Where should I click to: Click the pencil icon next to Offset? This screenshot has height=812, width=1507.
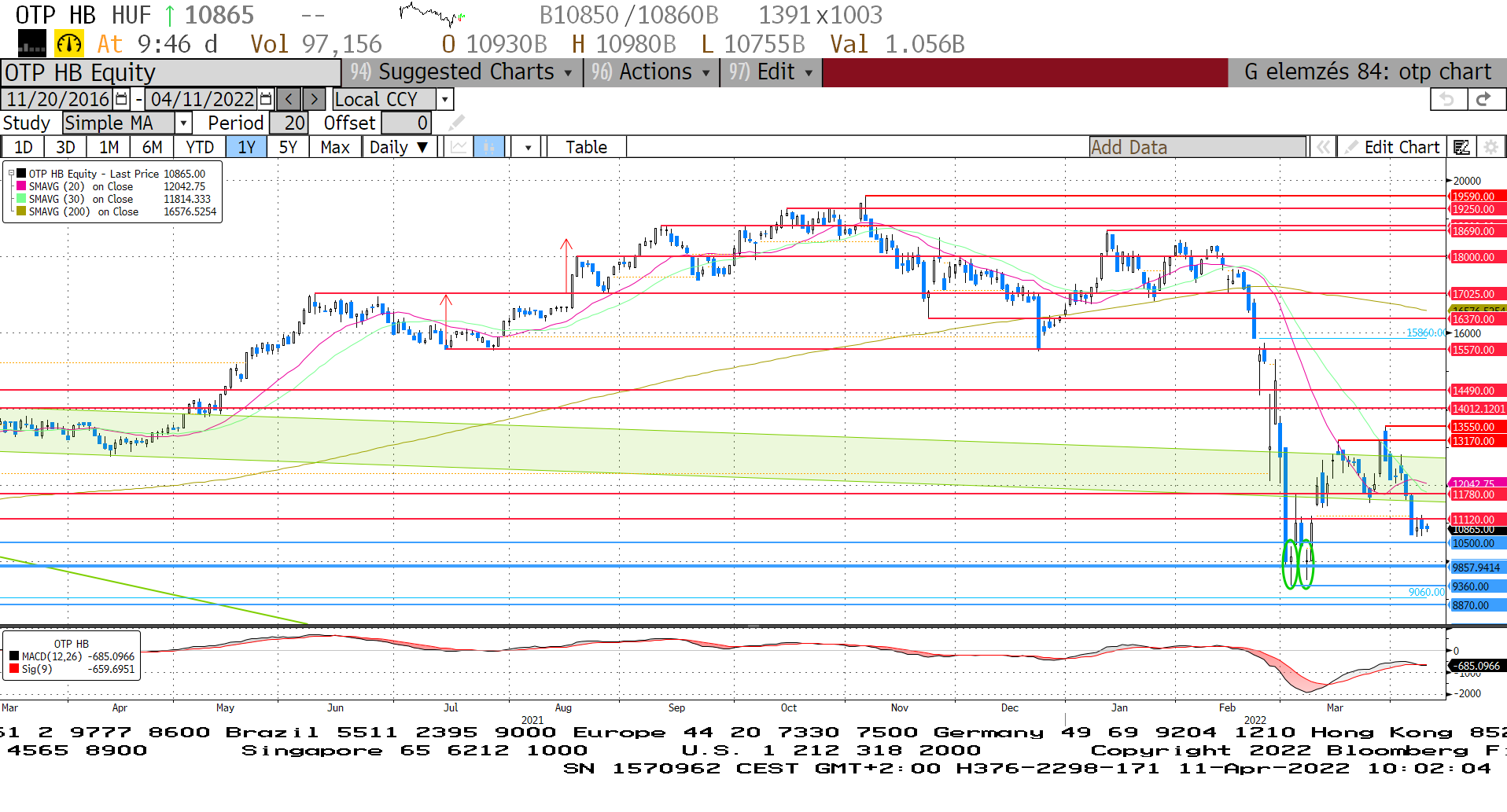pyautogui.click(x=457, y=123)
